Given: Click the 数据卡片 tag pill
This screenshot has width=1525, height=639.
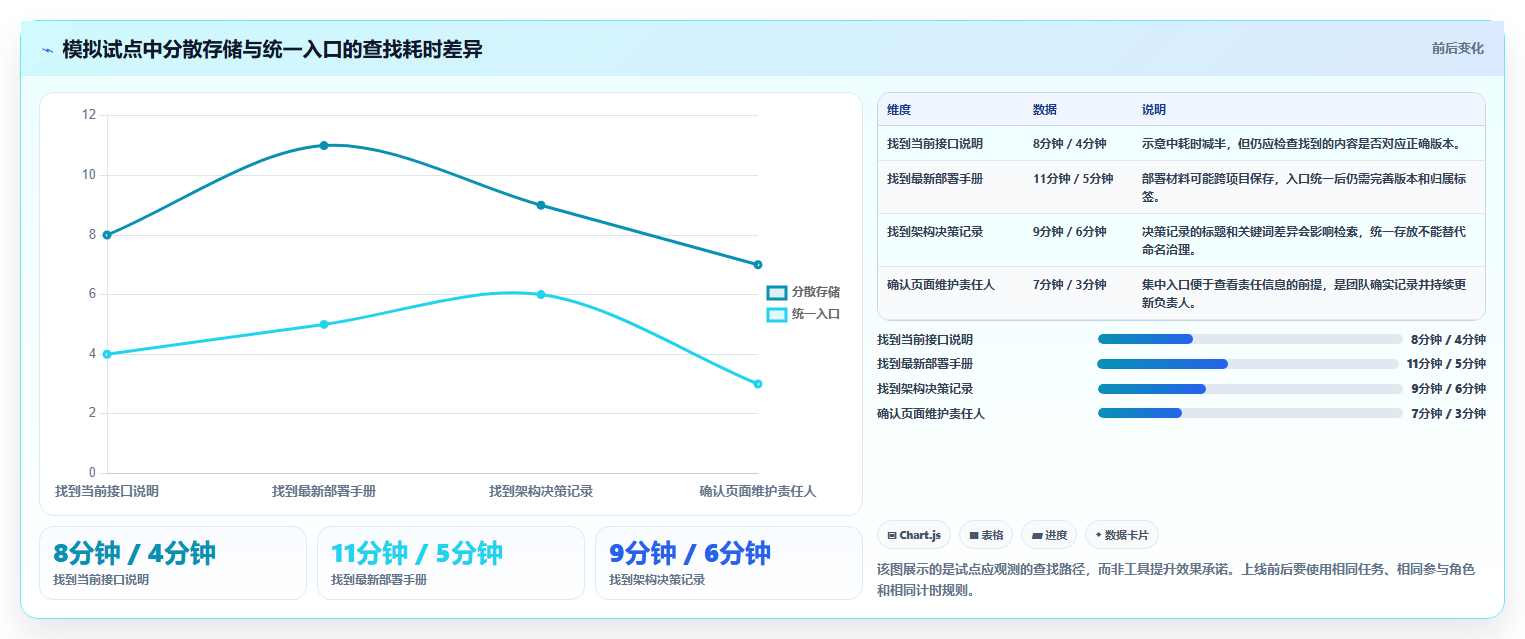Looking at the screenshot, I should [1121, 535].
